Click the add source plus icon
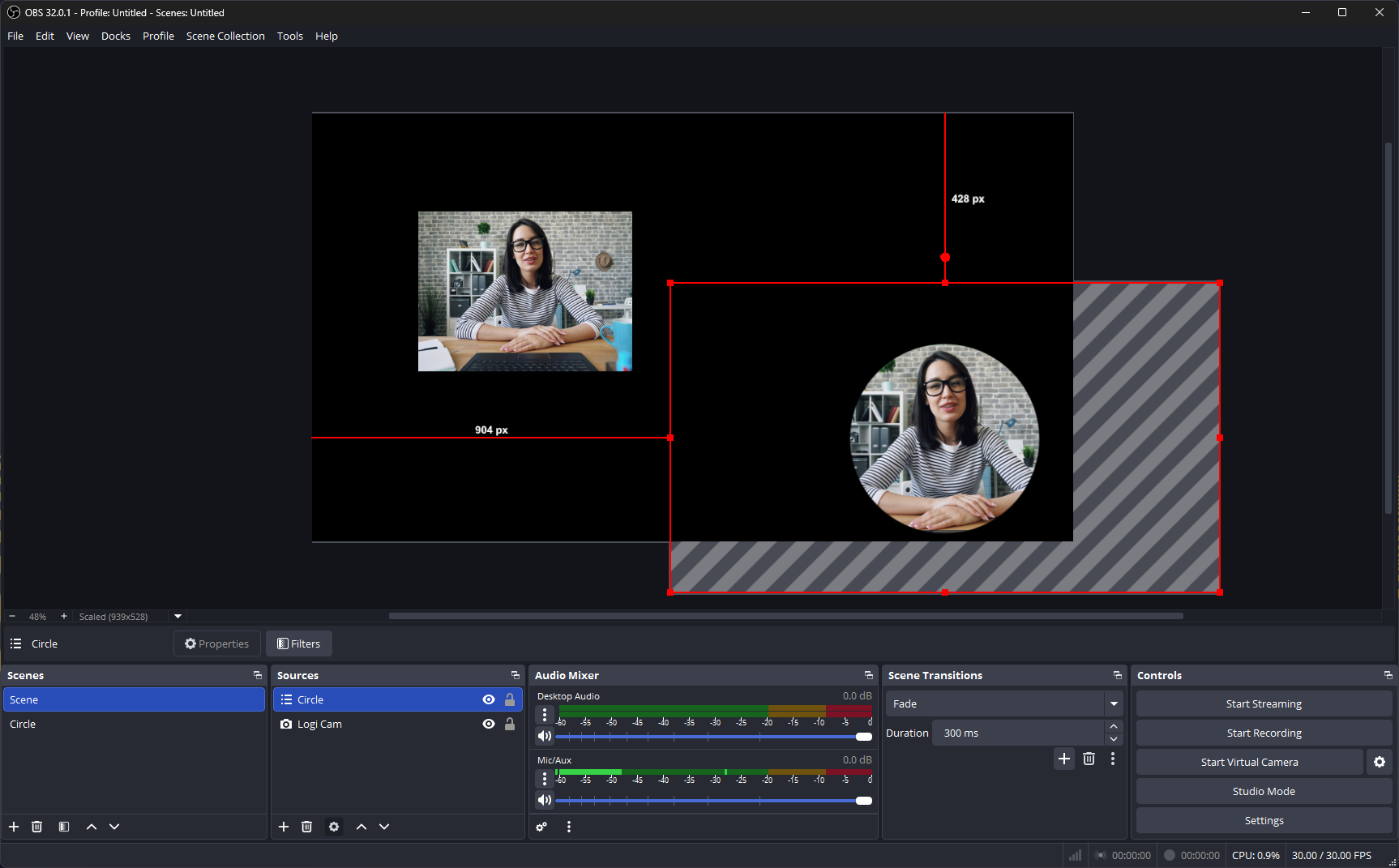The image size is (1399, 868). (284, 827)
